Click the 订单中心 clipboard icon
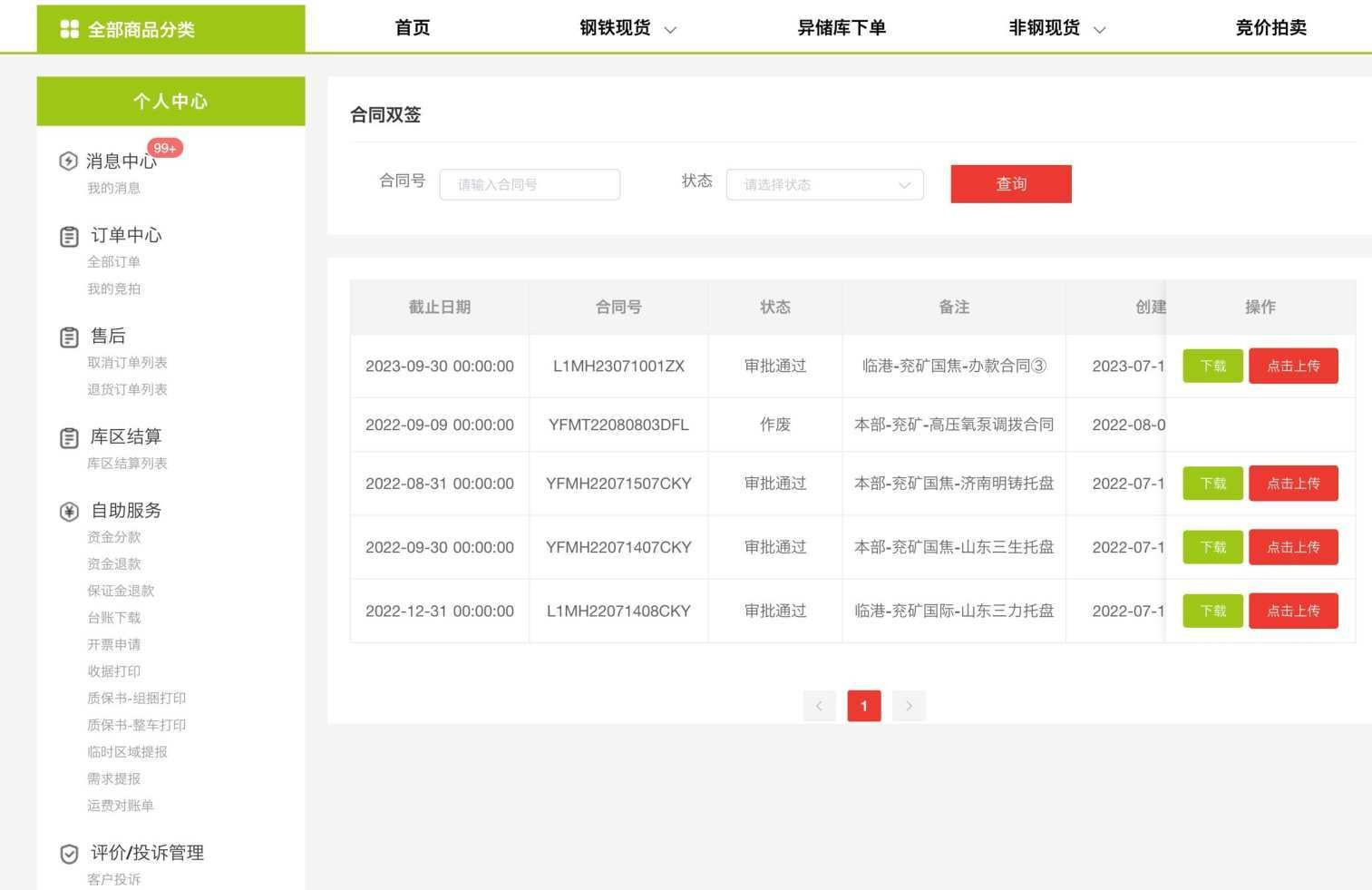The image size is (1372, 890). coord(69,237)
